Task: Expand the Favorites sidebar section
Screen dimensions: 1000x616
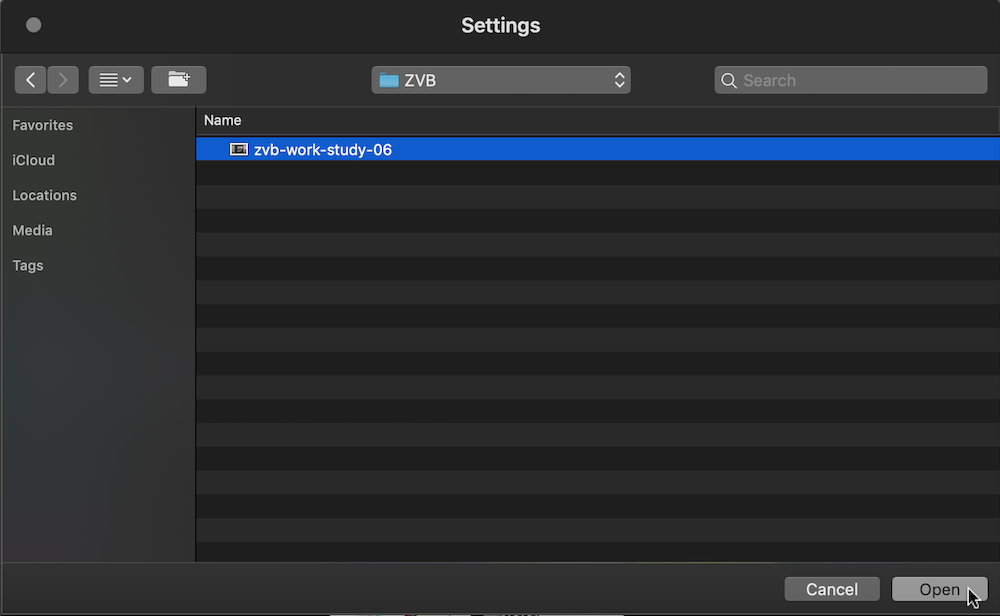Action: (43, 125)
